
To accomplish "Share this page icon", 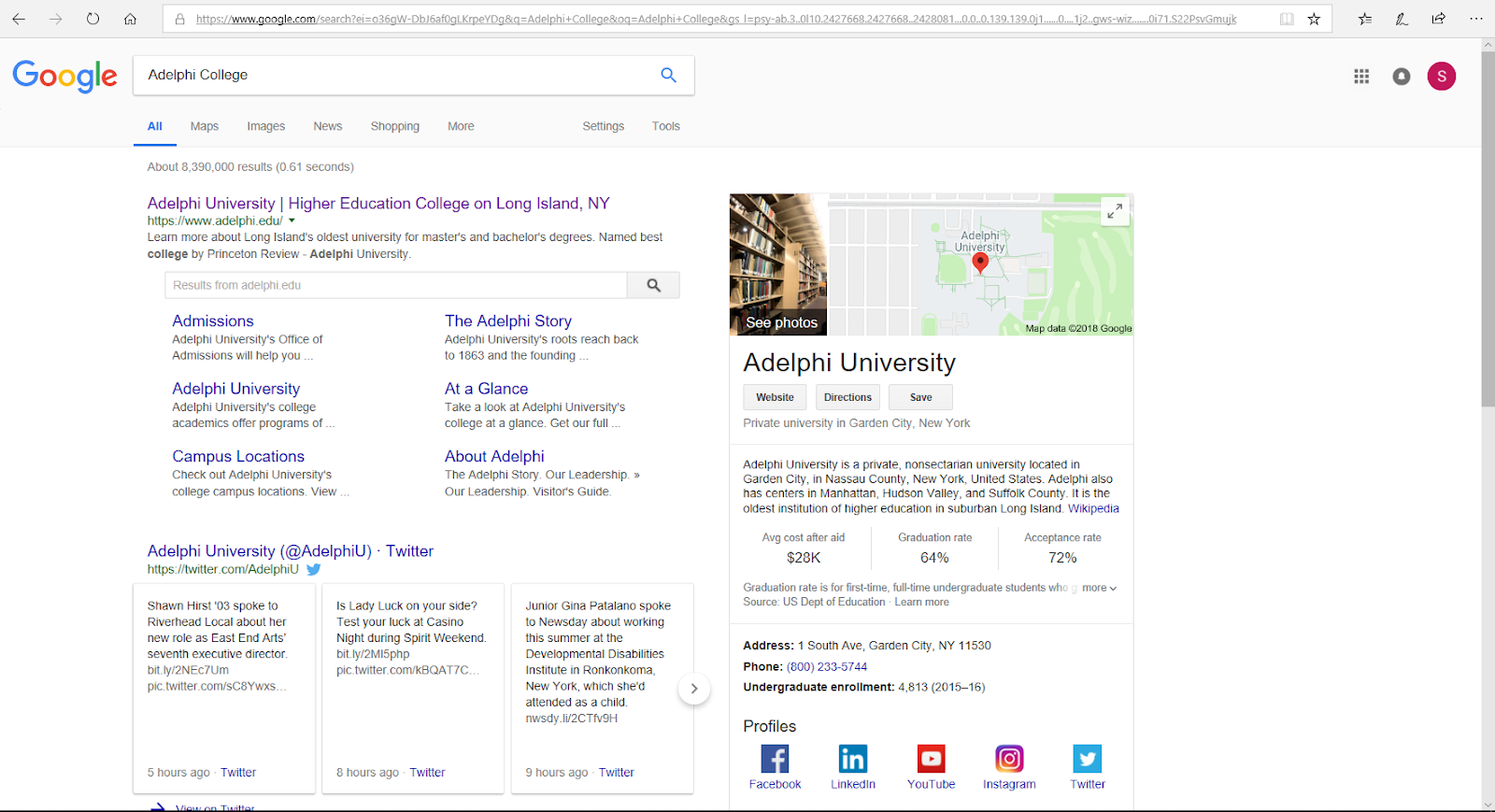I will 1439,19.
